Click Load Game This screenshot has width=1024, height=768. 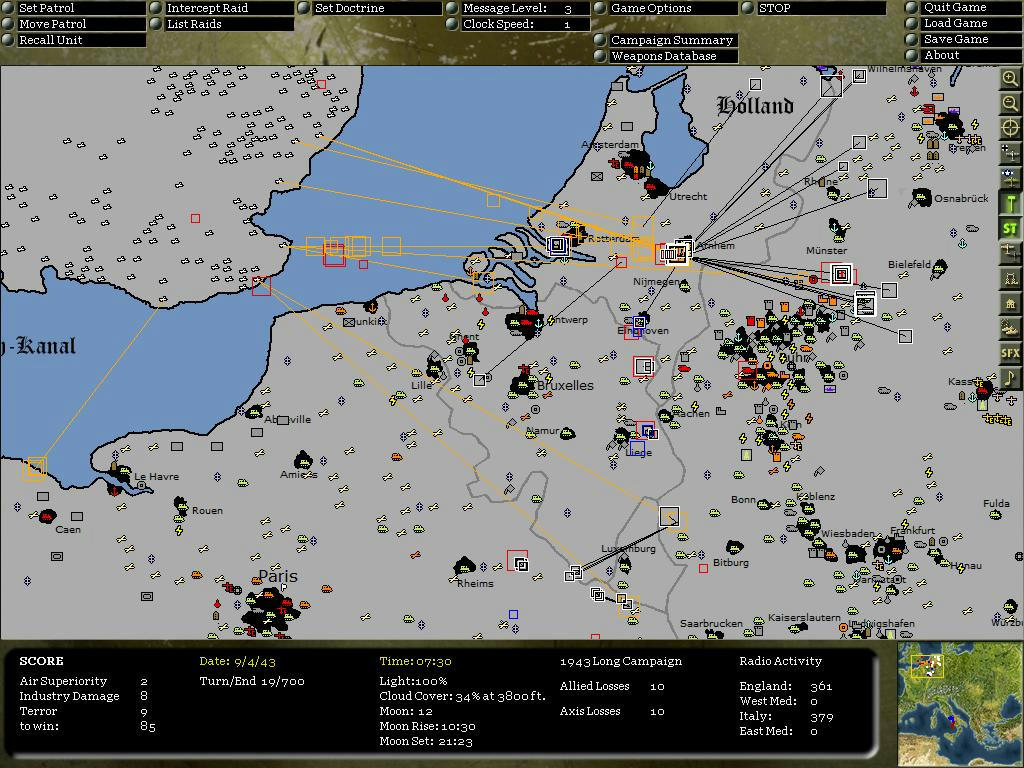[963, 23]
